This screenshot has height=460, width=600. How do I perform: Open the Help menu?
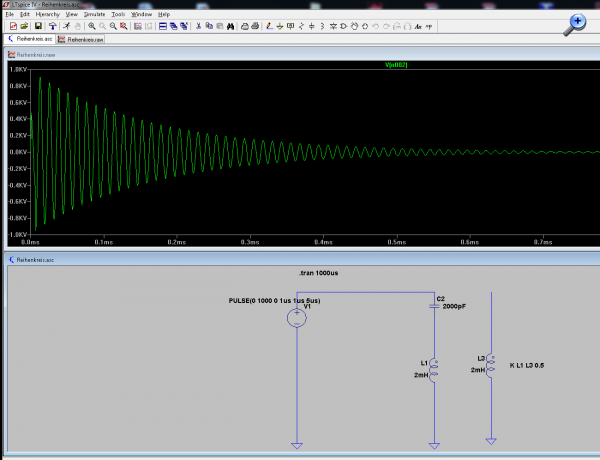click(x=164, y=14)
